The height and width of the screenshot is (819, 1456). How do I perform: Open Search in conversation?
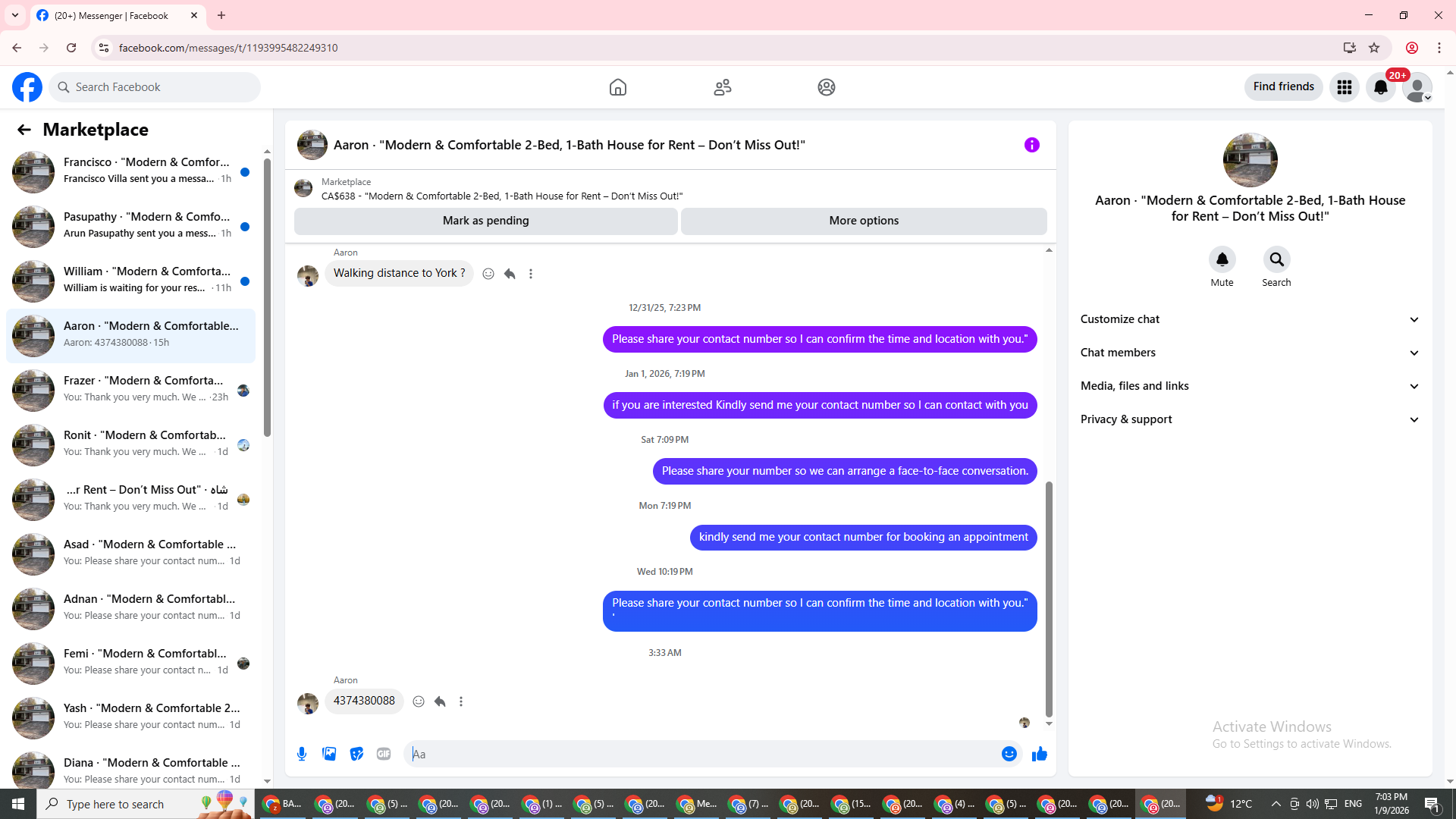1276,260
